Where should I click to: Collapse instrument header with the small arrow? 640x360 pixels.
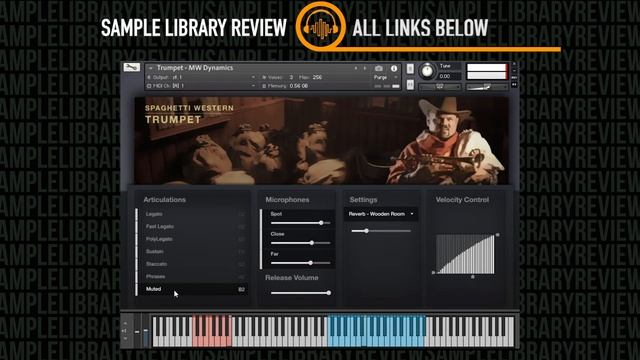[x=151, y=68]
